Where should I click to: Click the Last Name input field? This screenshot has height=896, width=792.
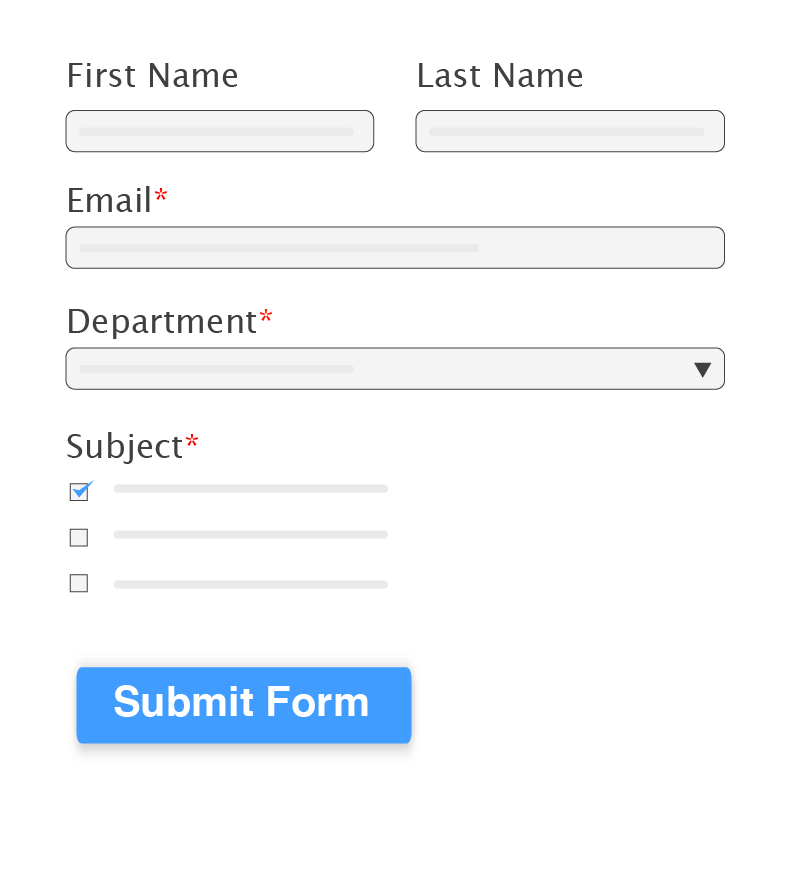pyautogui.click(x=569, y=131)
